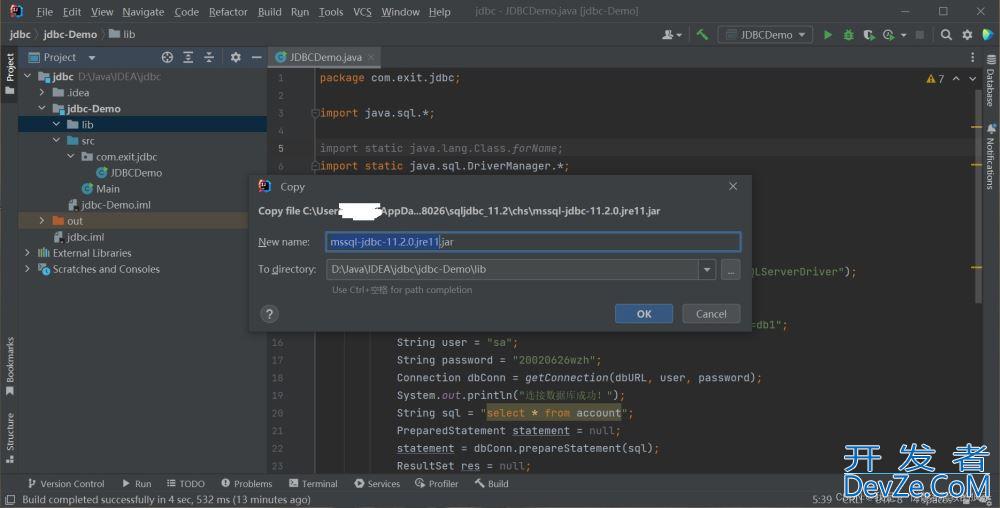
Task: Open the Profiler tool window
Action: (x=437, y=484)
